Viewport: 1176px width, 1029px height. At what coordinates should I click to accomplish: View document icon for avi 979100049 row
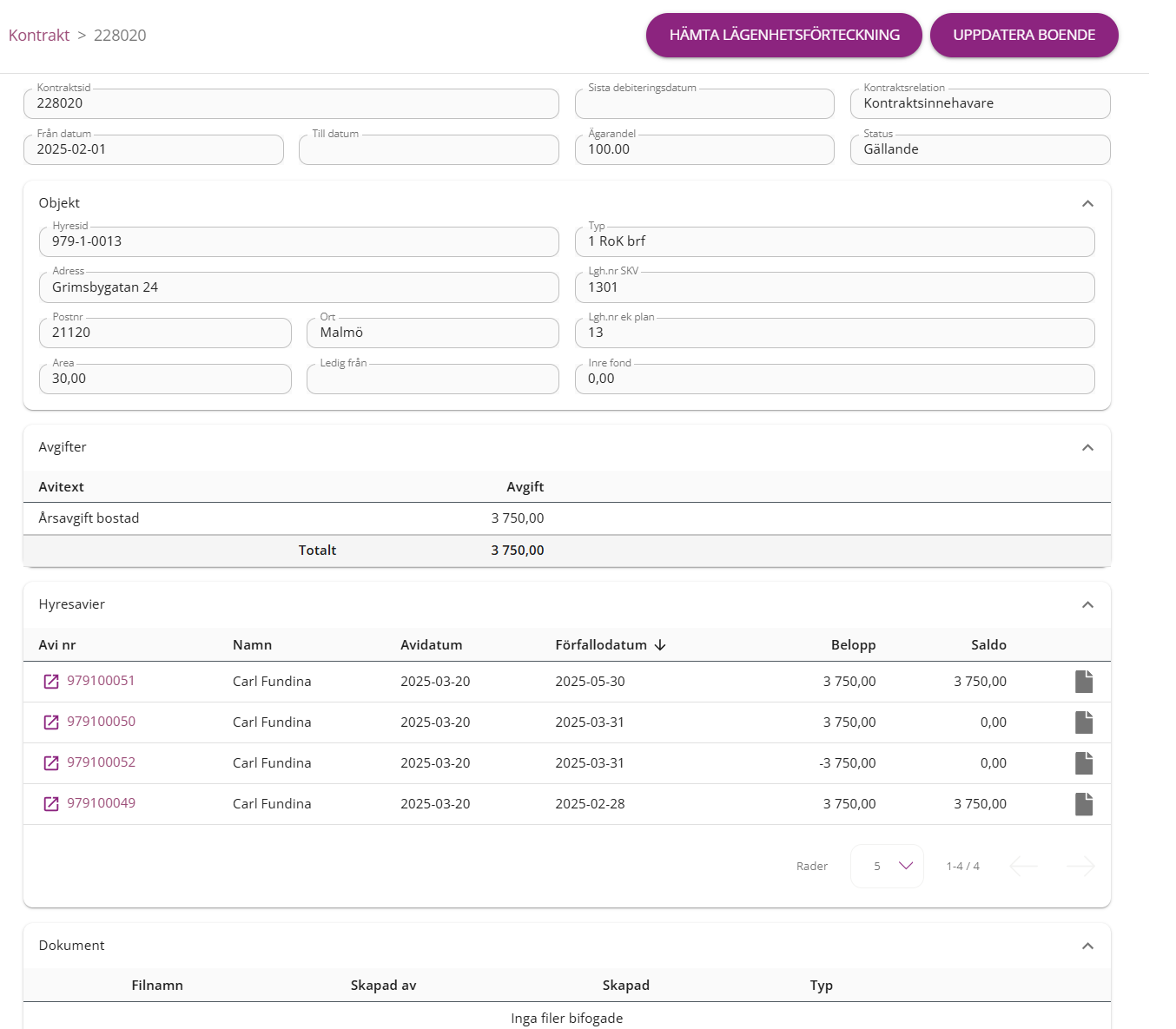pyautogui.click(x=1083, y=804)
